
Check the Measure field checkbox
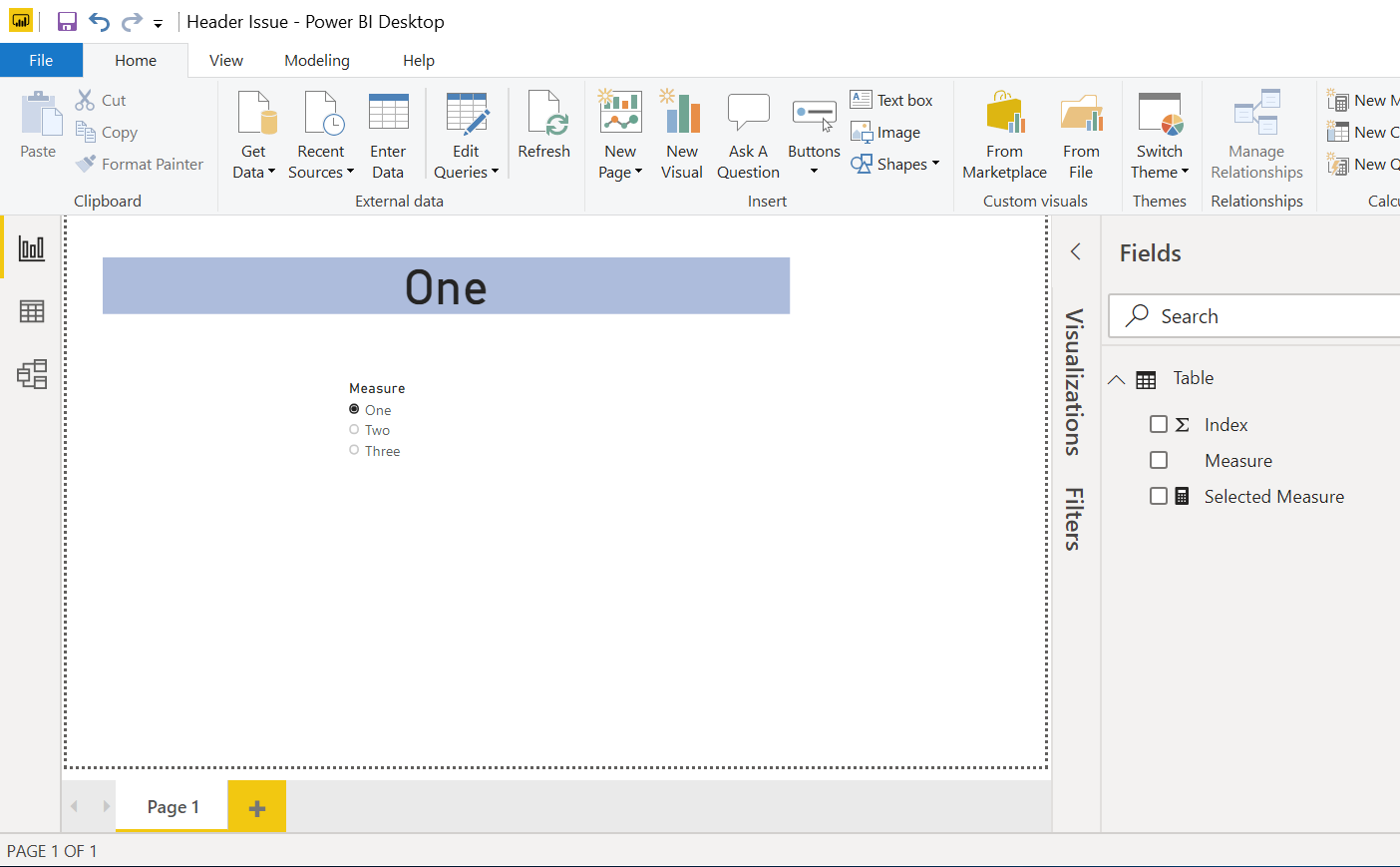pyautogui.click(x=1159, y=460)
